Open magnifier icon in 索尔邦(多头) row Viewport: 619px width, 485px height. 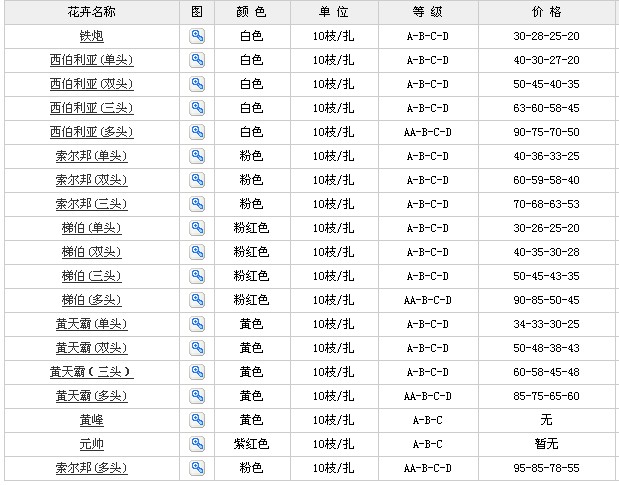tap(197, 468)
